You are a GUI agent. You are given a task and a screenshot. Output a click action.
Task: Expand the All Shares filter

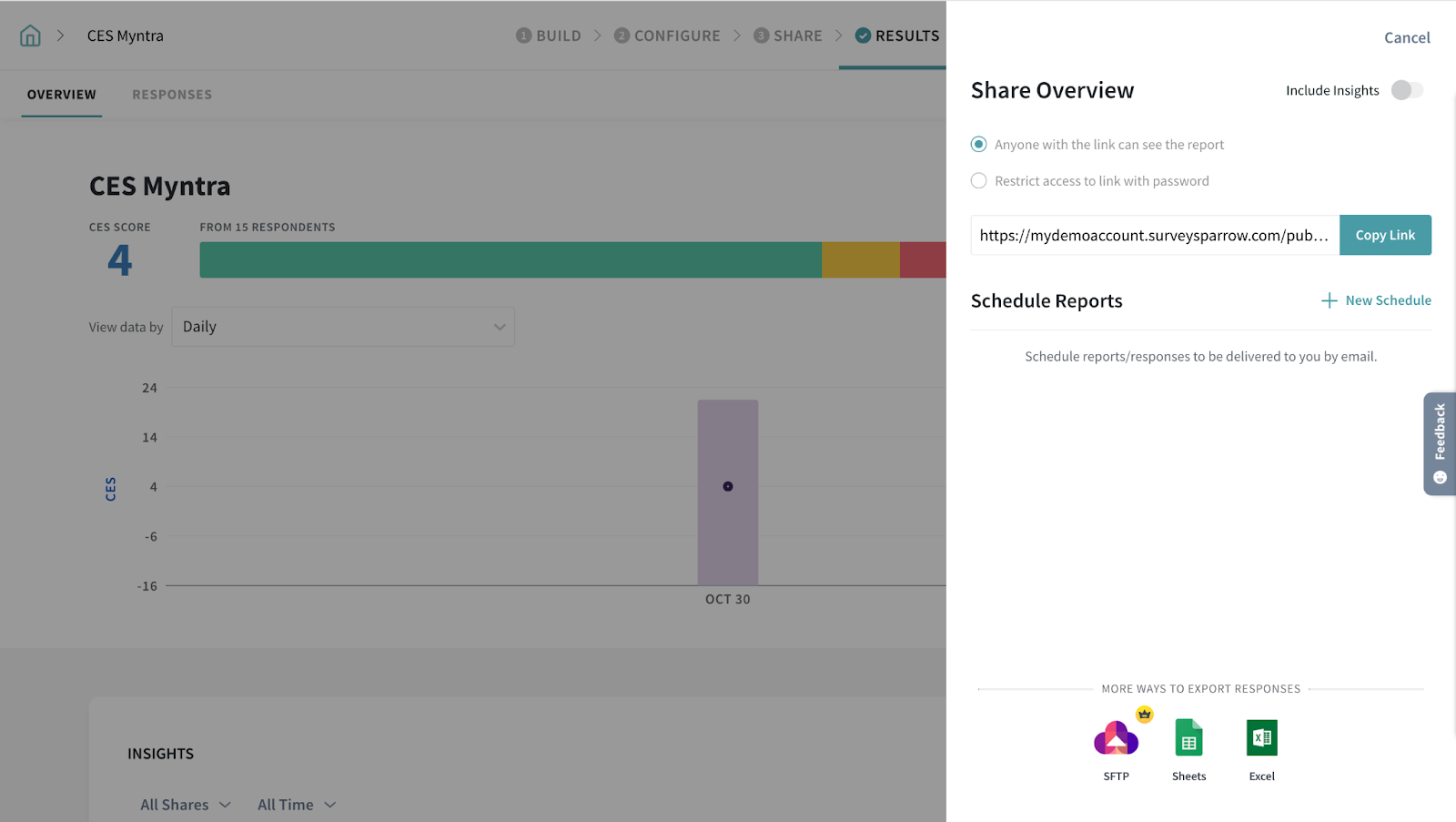pyautogui.click(x=186, y=805)
